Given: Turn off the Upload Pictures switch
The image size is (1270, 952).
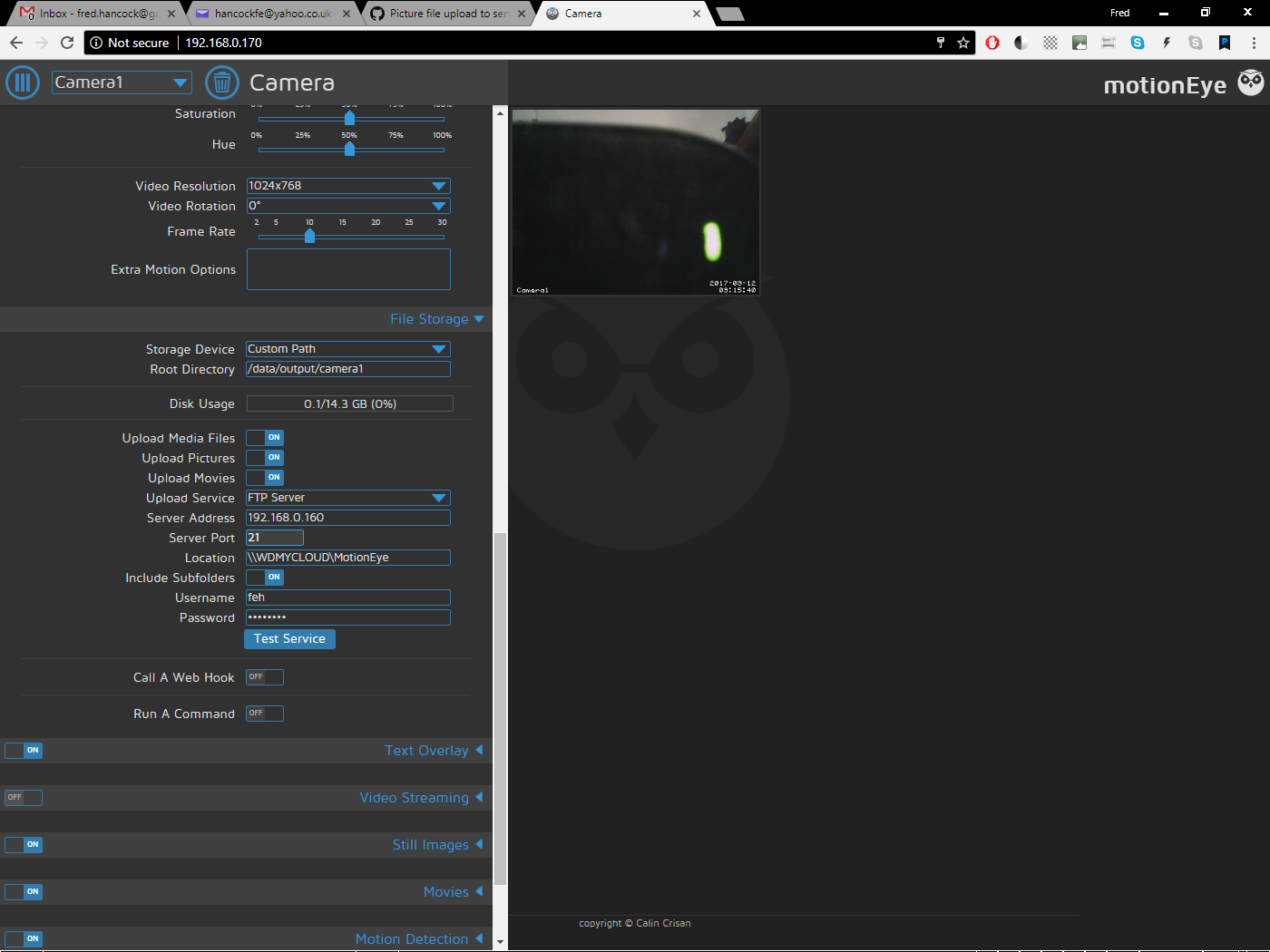Looking at the screenshot, I should click(265, 458).
